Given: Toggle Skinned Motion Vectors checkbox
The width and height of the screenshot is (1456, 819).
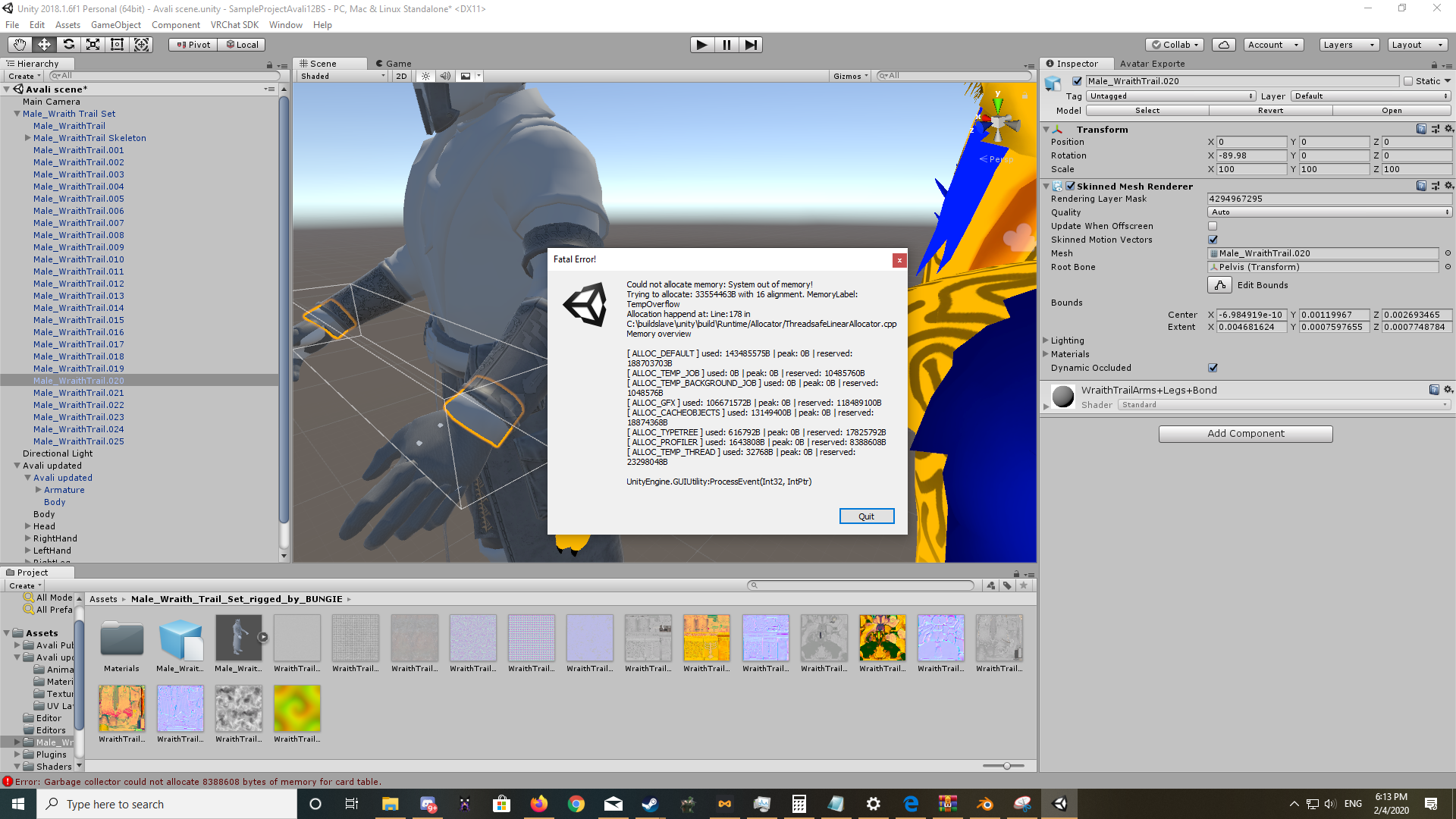Looking at the screenshot, I should click(x=1213, y=240).
